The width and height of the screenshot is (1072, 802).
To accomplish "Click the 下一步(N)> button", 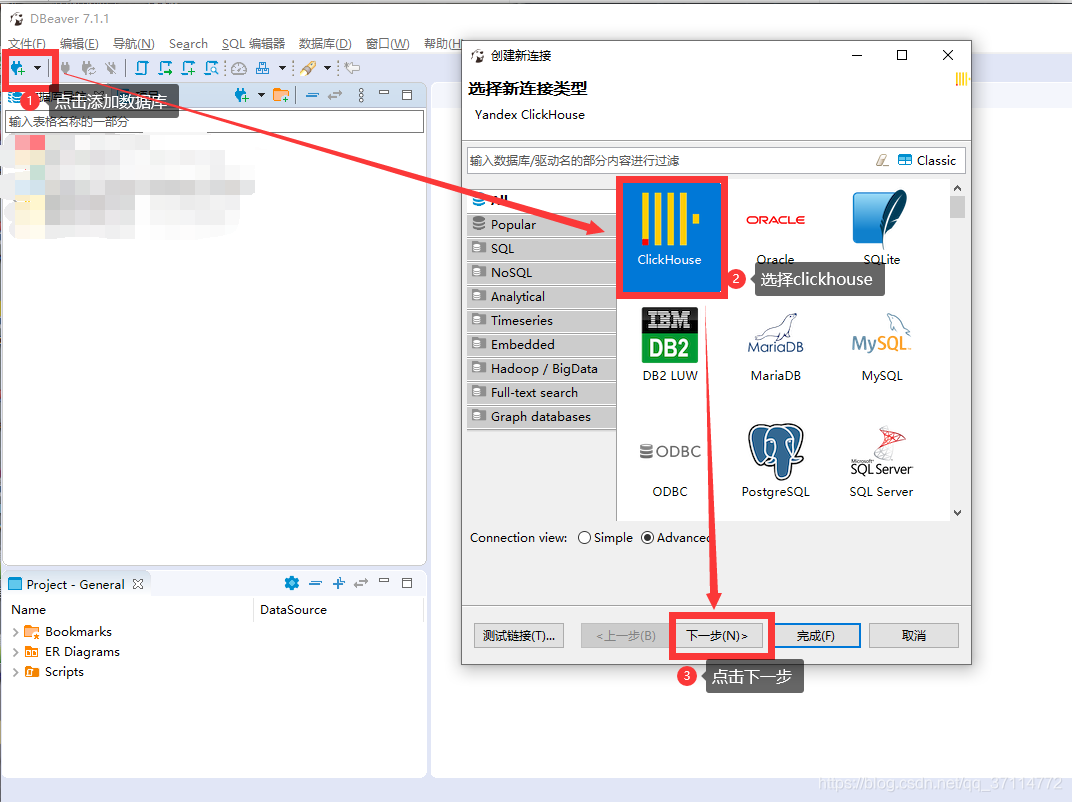I will coord(717,636).
